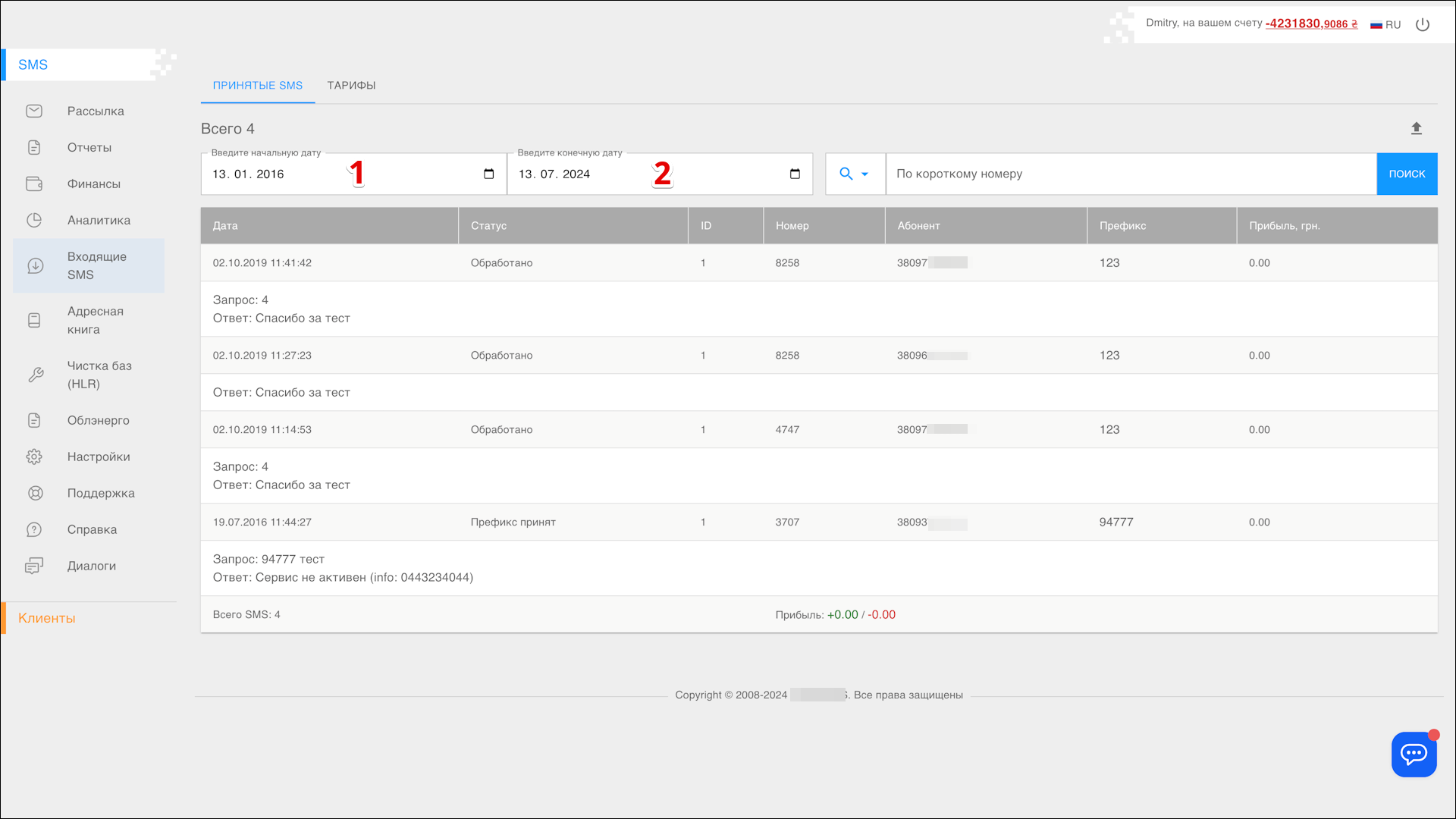The image size is (1456, 819).
Task: Click the Финансы wallet icon
Action: [x=34, y=184]
